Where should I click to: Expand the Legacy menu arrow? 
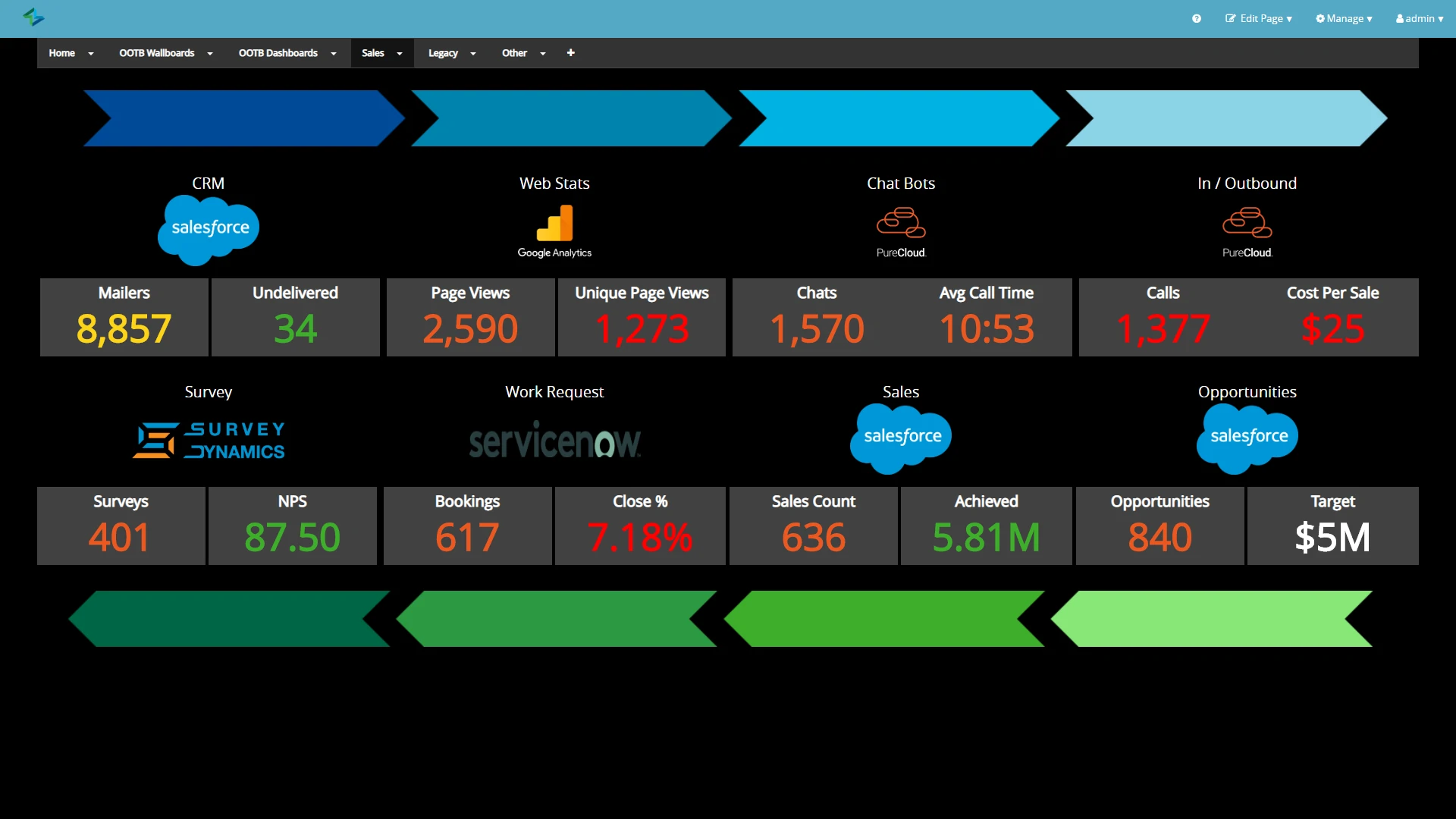coord(473,54)
